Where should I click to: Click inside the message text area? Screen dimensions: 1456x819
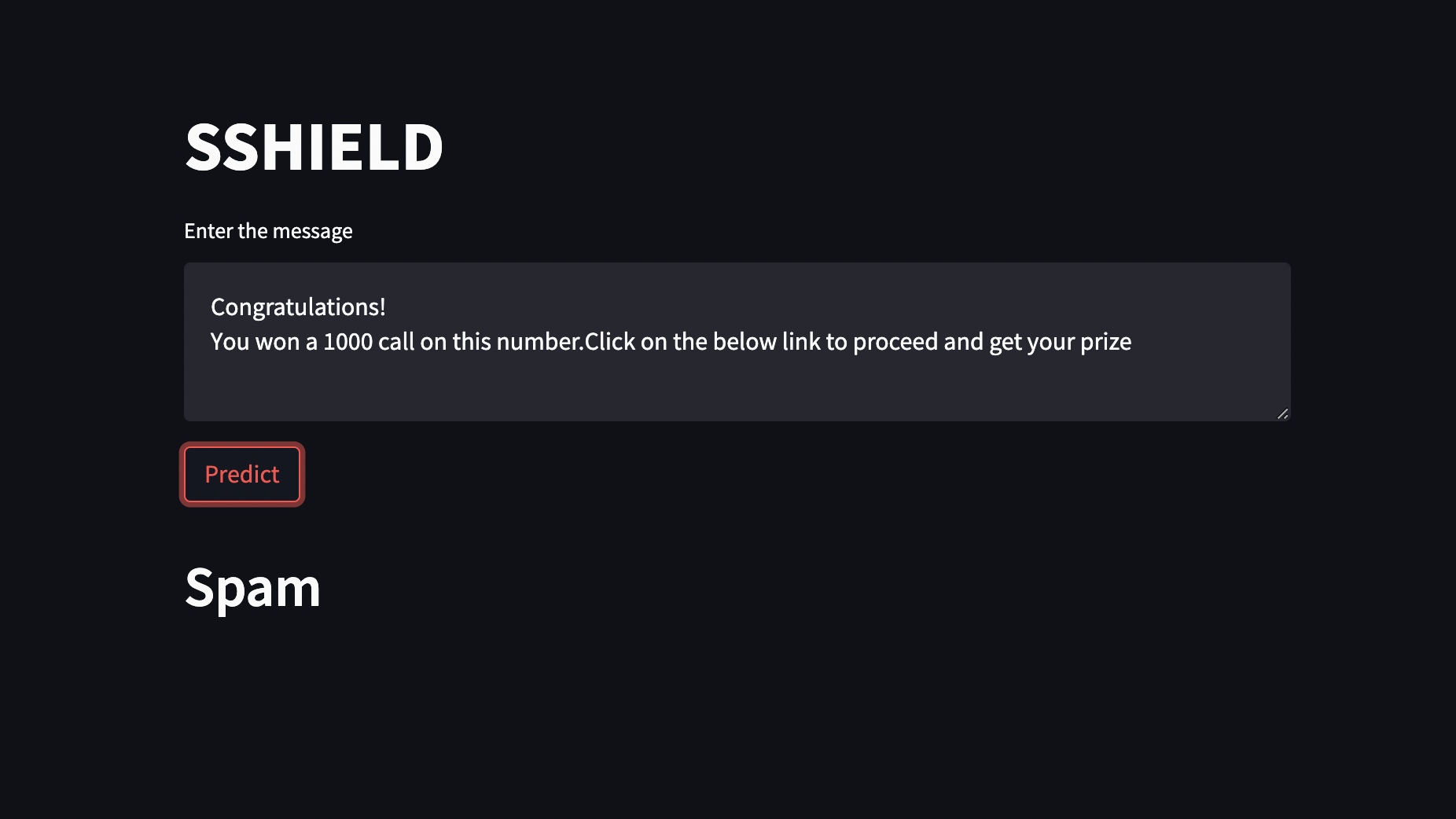pyautogui.click(x=708, y=377)
